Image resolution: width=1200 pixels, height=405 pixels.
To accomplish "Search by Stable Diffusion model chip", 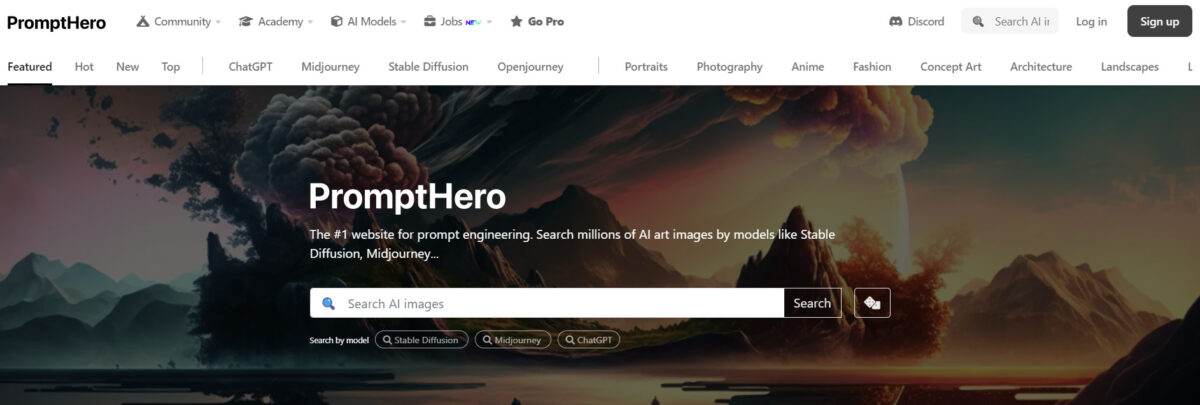I will click(421, 340).
